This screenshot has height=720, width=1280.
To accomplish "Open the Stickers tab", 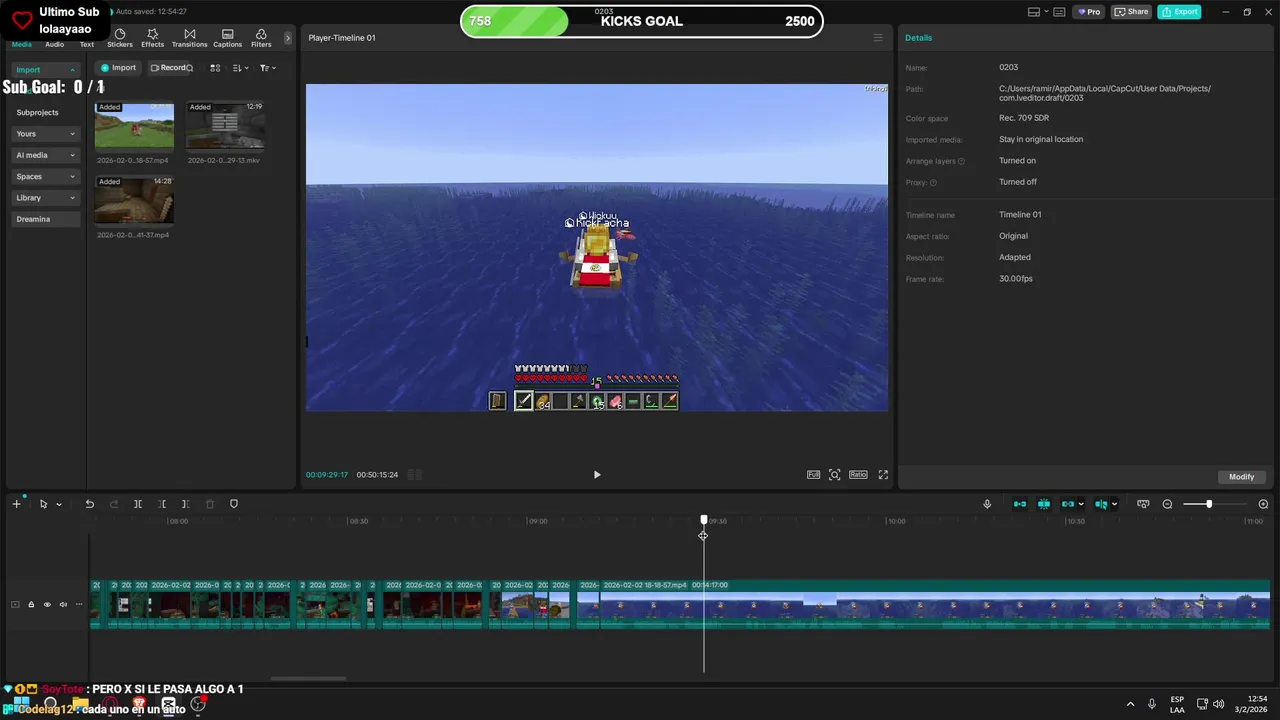I will [120, 38].
